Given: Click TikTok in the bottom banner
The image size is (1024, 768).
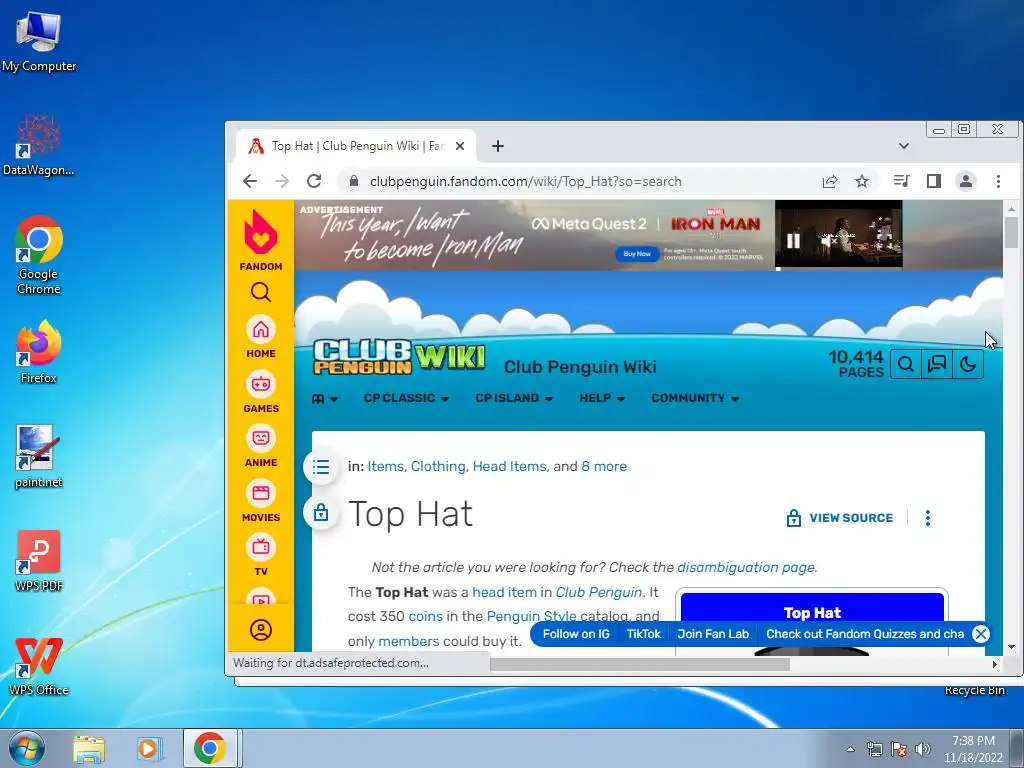Looking at the screenshot, I should [x=643, y=633].
